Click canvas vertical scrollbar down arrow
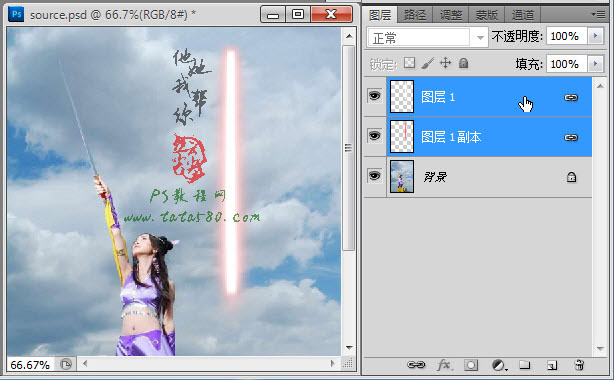The image size is (614, 380). pyautogui.click(x=349, y=347)
